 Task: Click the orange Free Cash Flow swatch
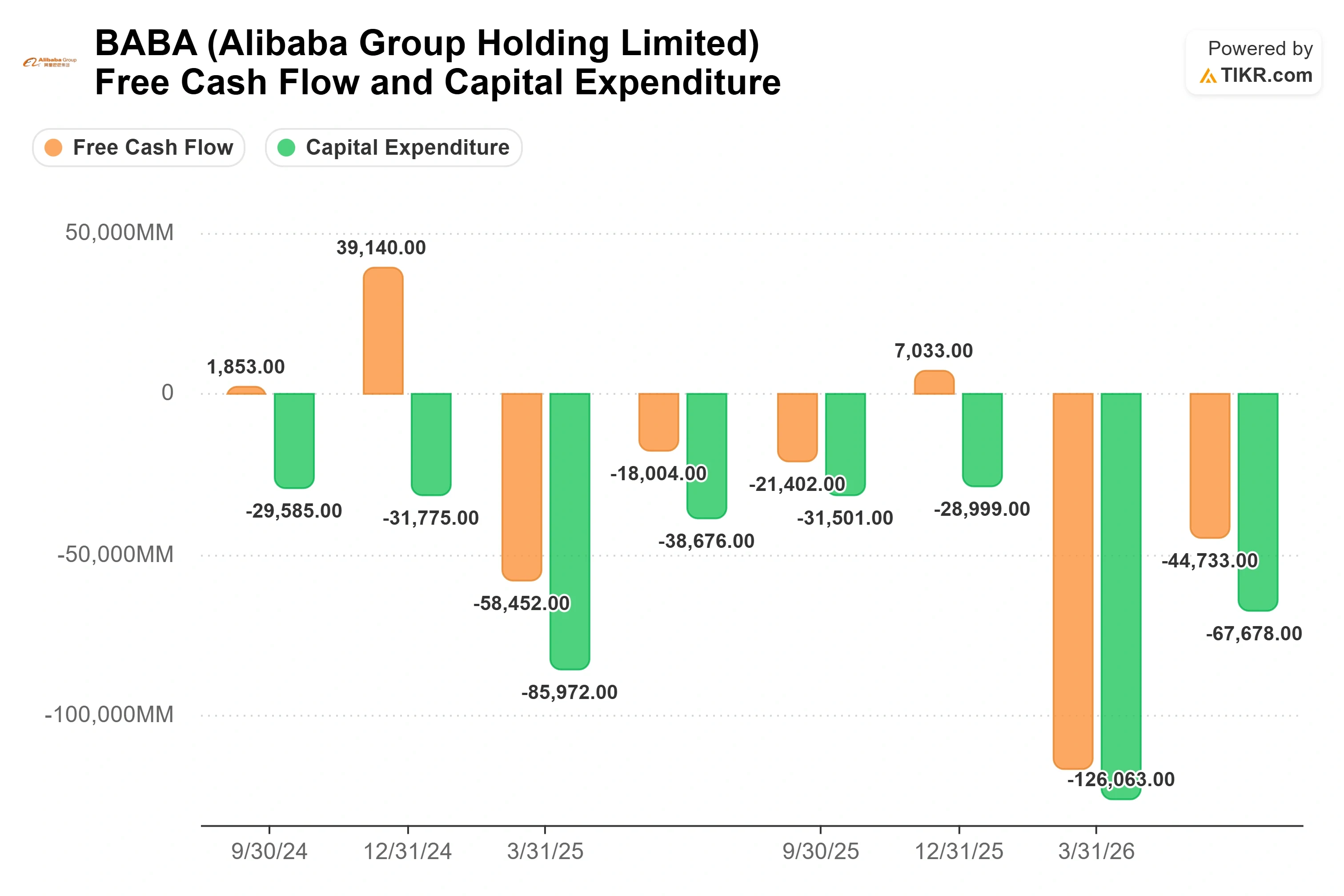pos(53,148)
